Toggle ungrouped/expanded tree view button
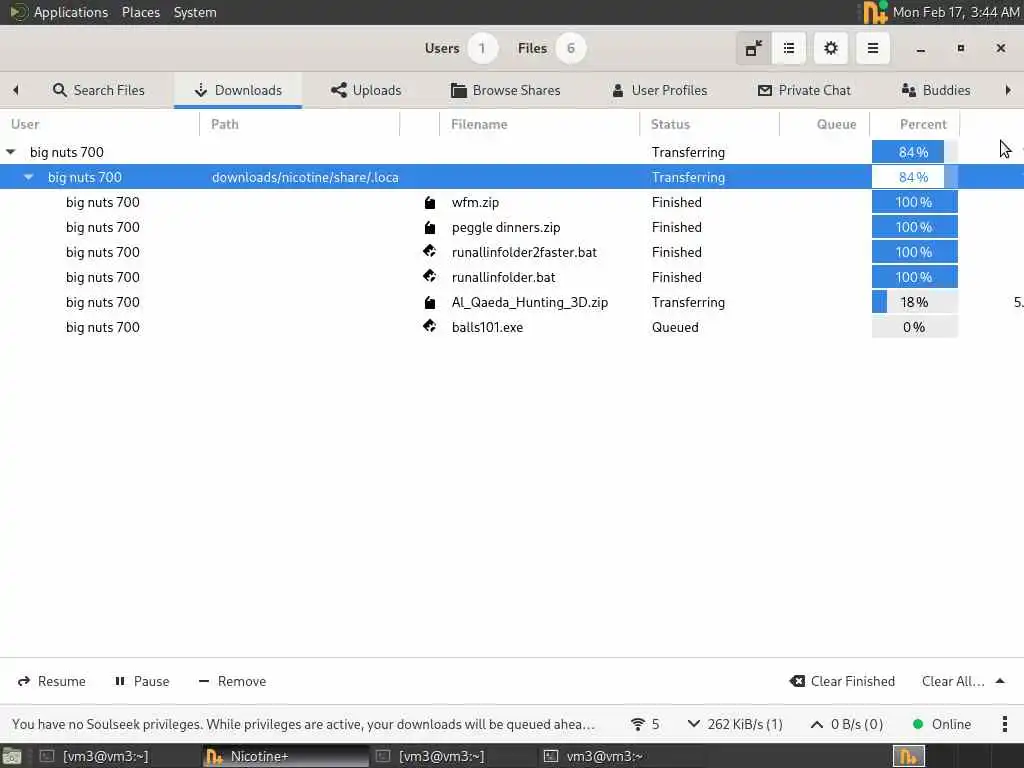 (x=754, y=48)
